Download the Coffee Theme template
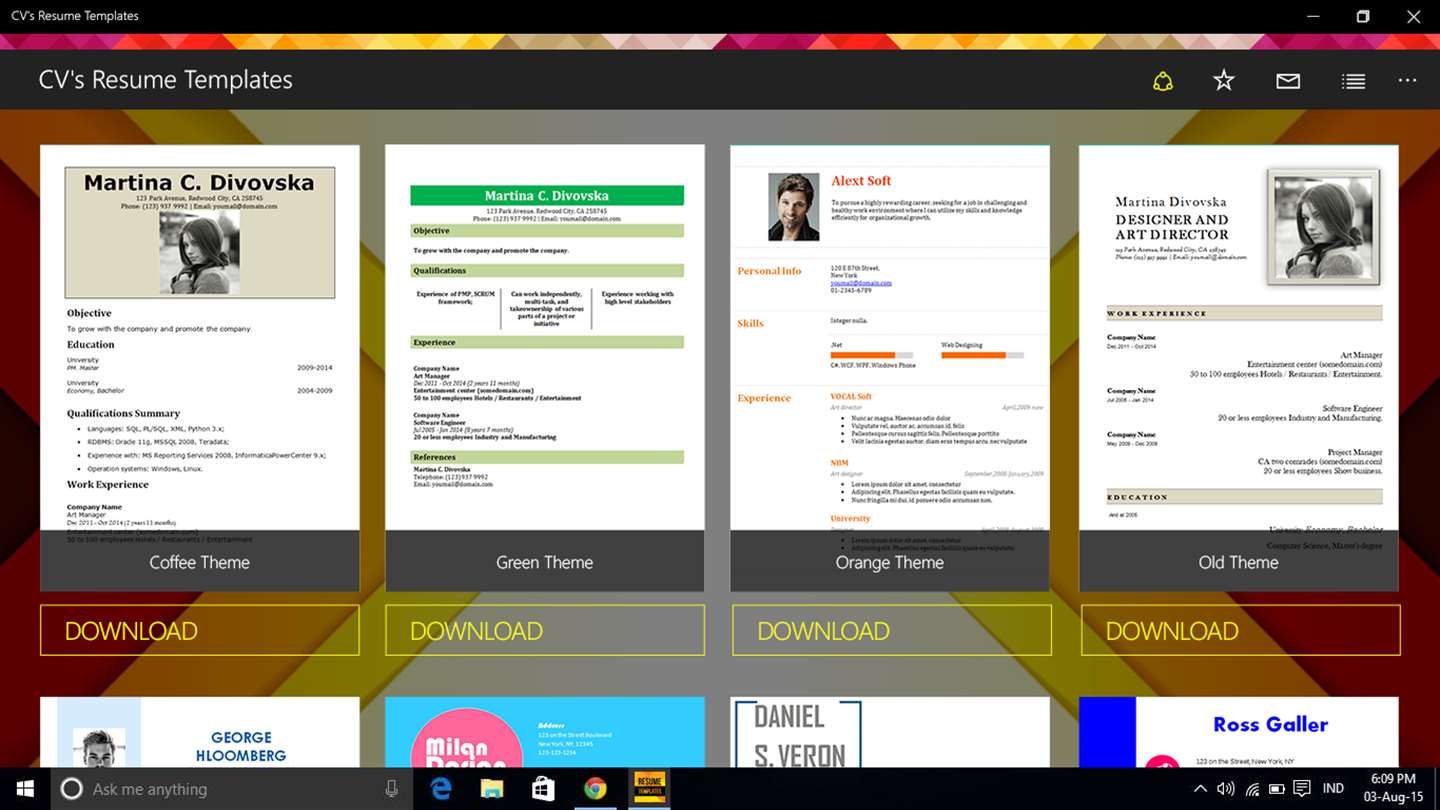The height and width of the screenshot is (810, 1440). click(x=200, y=631)
